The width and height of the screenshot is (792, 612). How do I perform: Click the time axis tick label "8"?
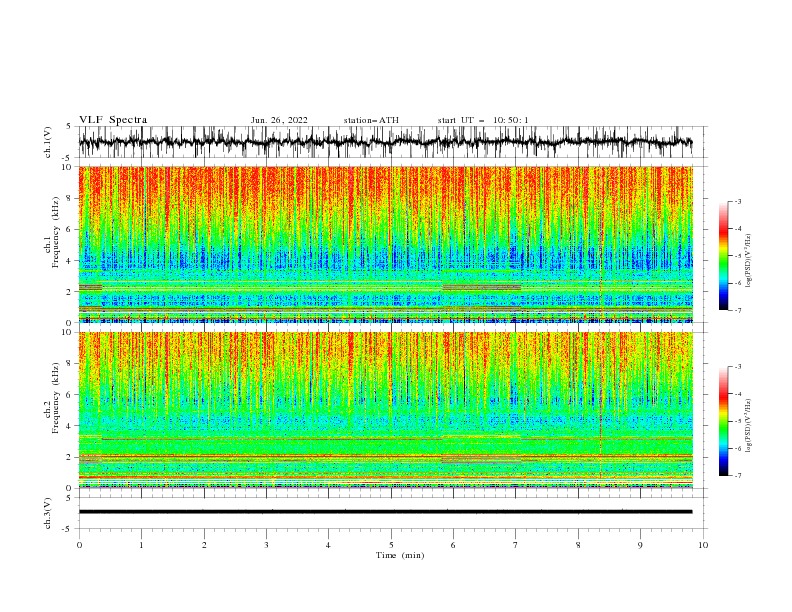coord(578,545)
